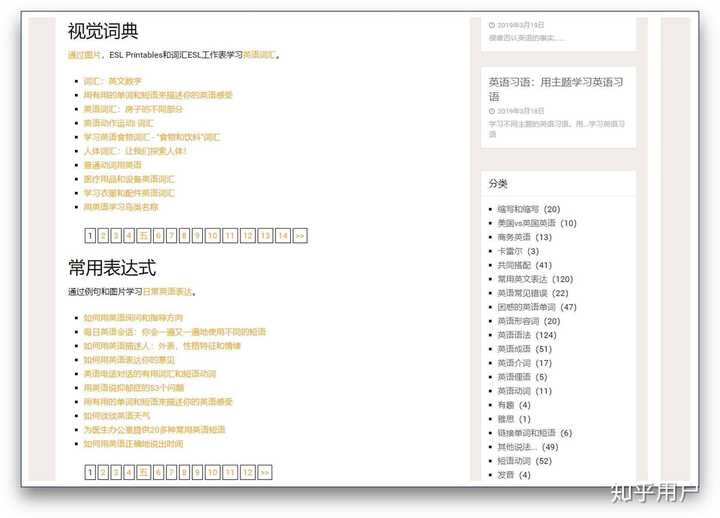Open 用英语学习鸟类名称 link
The image size is (720, 518).
tap(121, 207)
